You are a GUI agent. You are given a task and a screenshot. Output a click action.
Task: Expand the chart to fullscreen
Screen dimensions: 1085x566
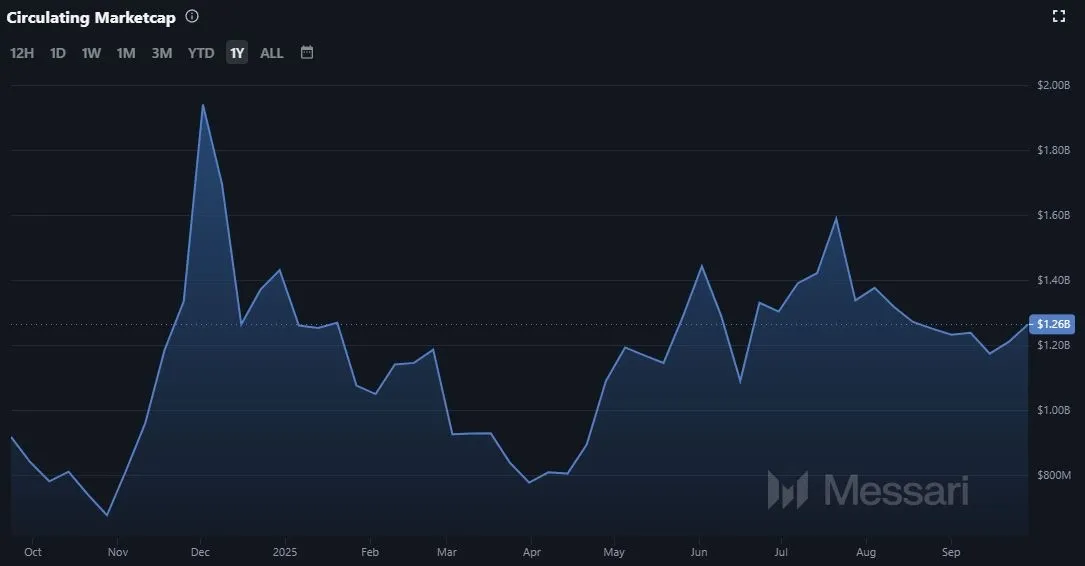pyautogui.click(x=1059, y=16)
